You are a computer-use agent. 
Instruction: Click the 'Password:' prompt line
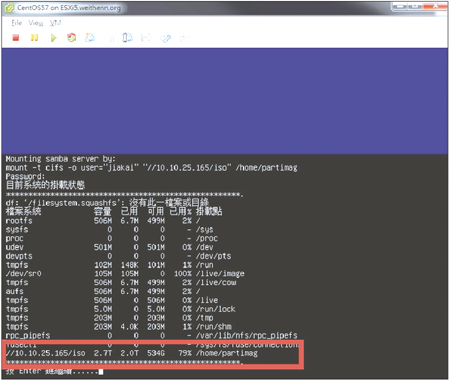pos(25,176)
